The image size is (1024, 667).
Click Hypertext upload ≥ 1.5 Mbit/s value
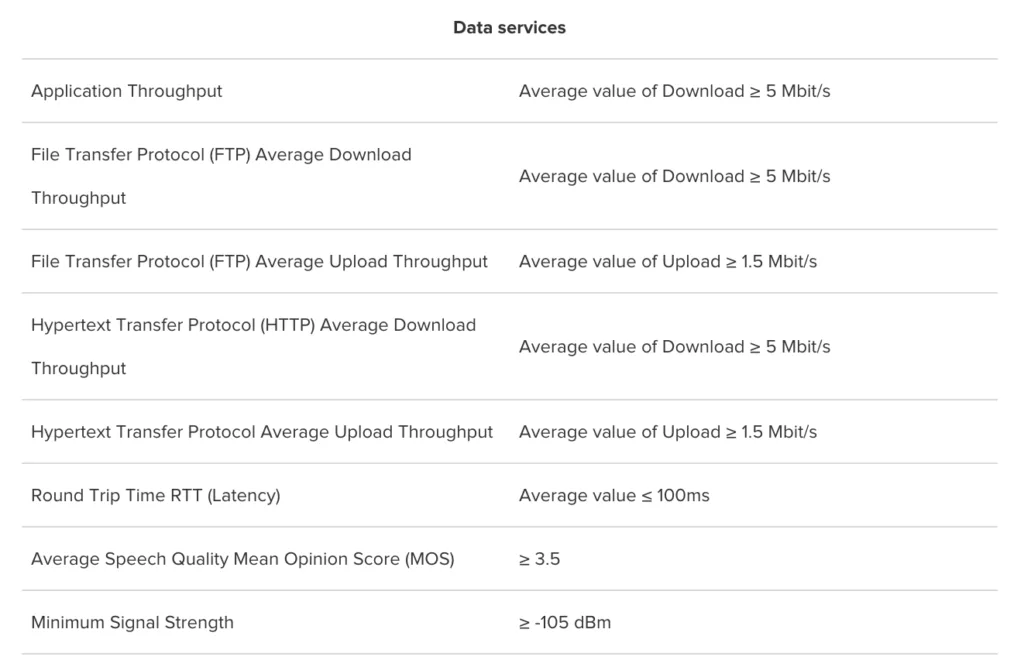coord(668,432)
